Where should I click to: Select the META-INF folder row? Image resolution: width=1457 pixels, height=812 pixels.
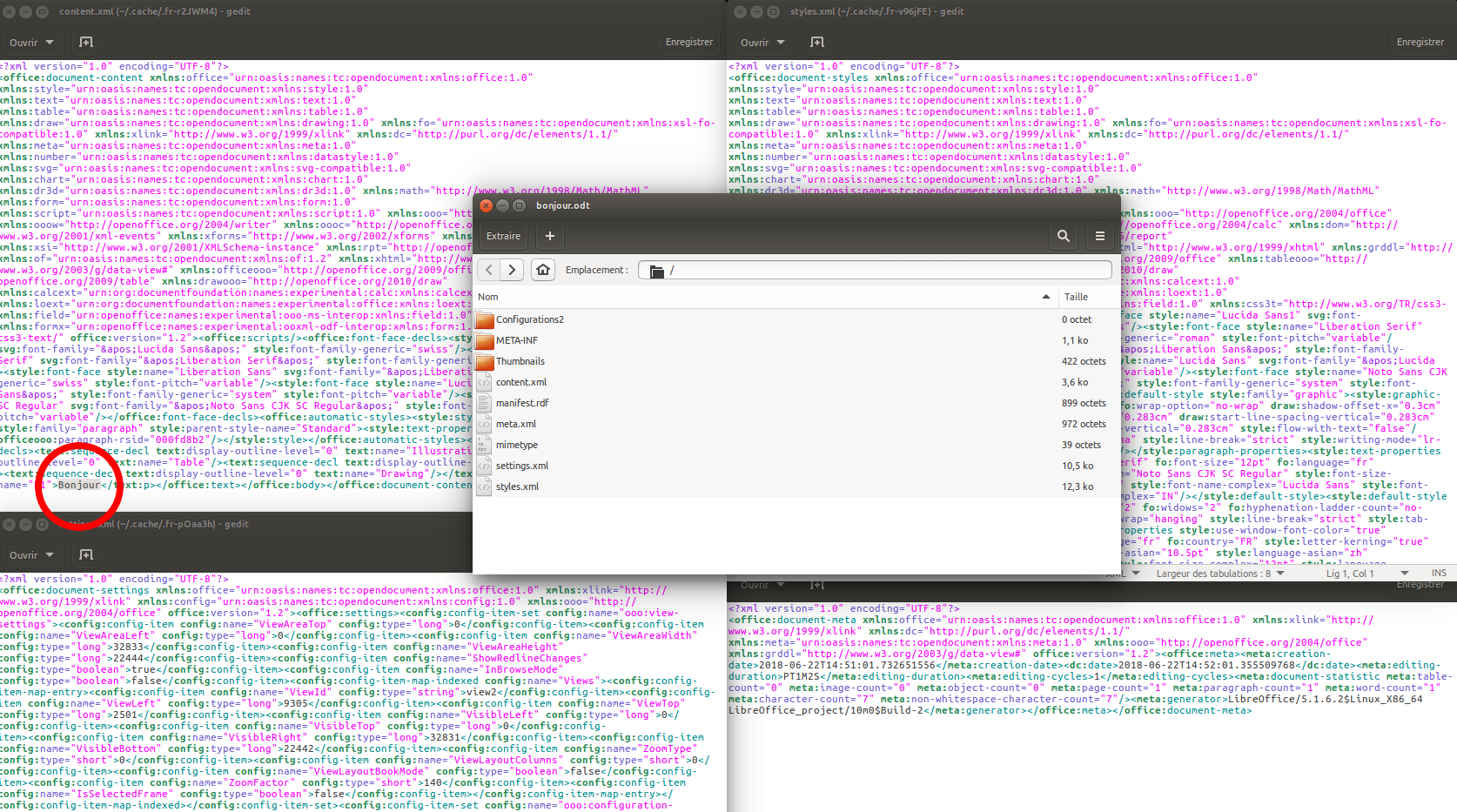pos(796,340)
